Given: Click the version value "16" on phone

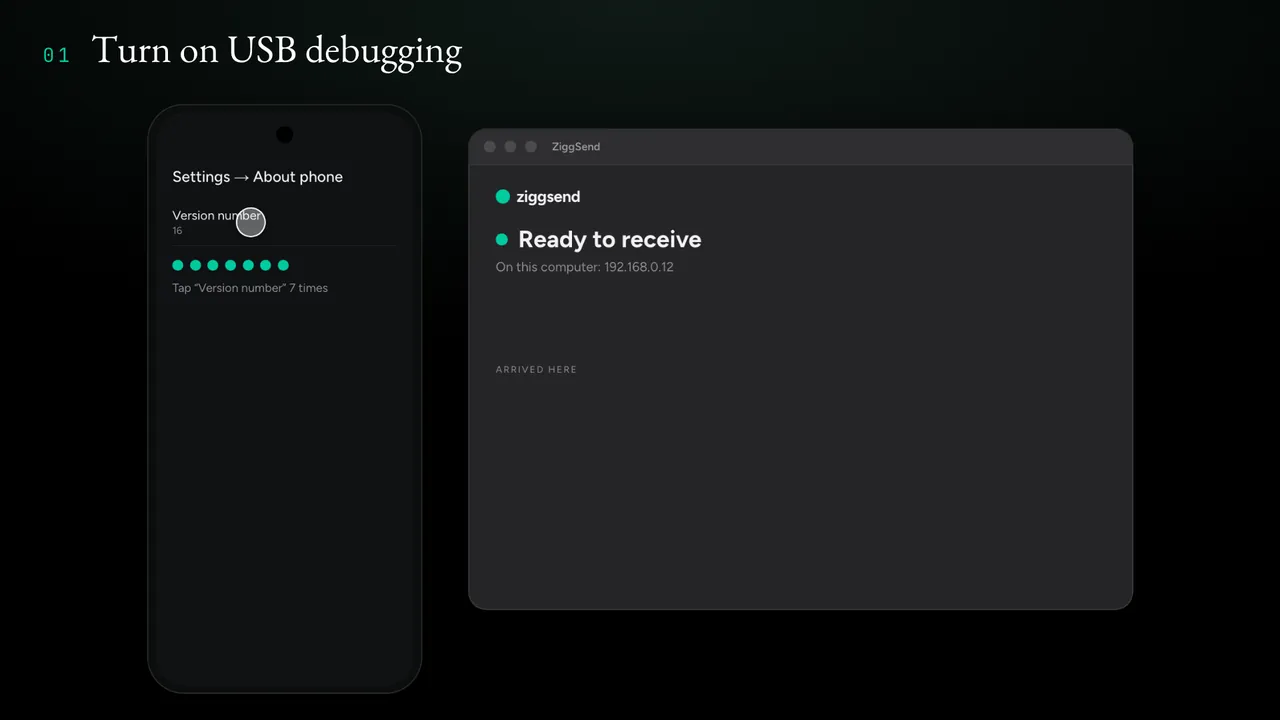Looking at the screenshot, I should point(177,231).
